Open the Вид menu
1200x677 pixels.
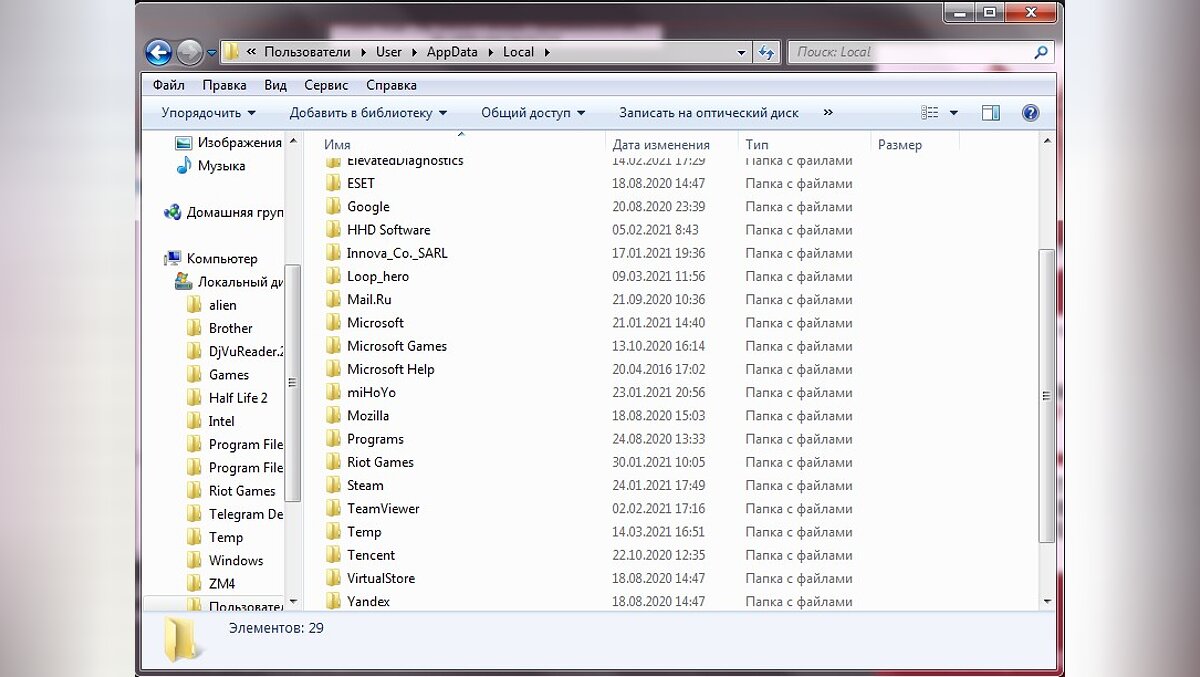pyautogui.click(x=275, y=85)
